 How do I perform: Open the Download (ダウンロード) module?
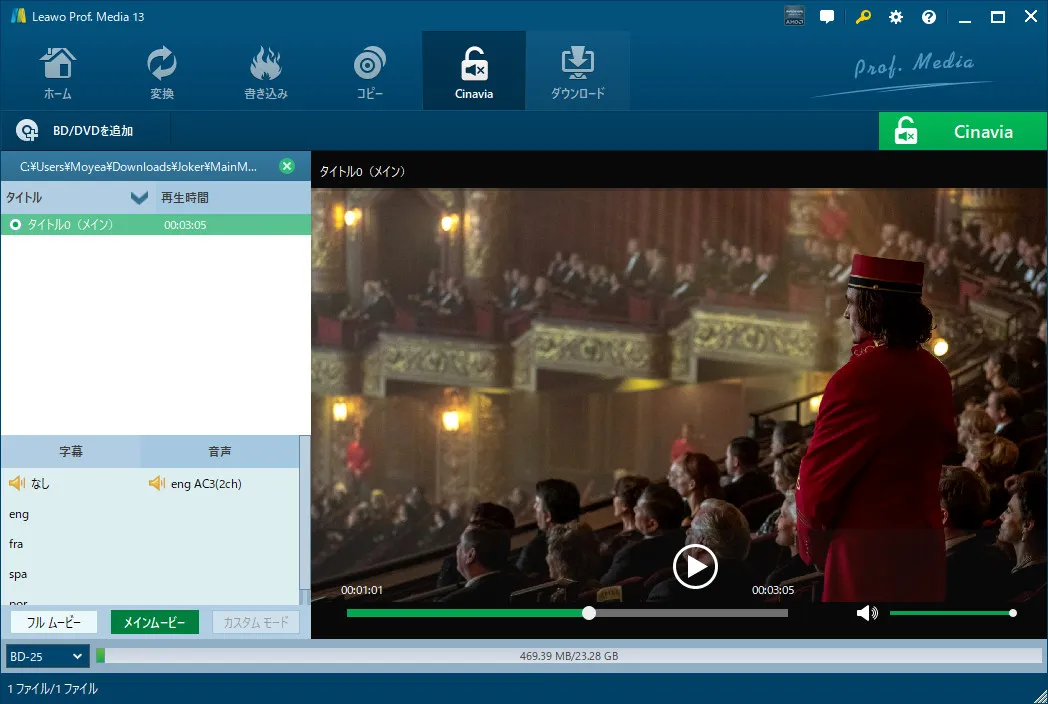[x=577, y=72]
